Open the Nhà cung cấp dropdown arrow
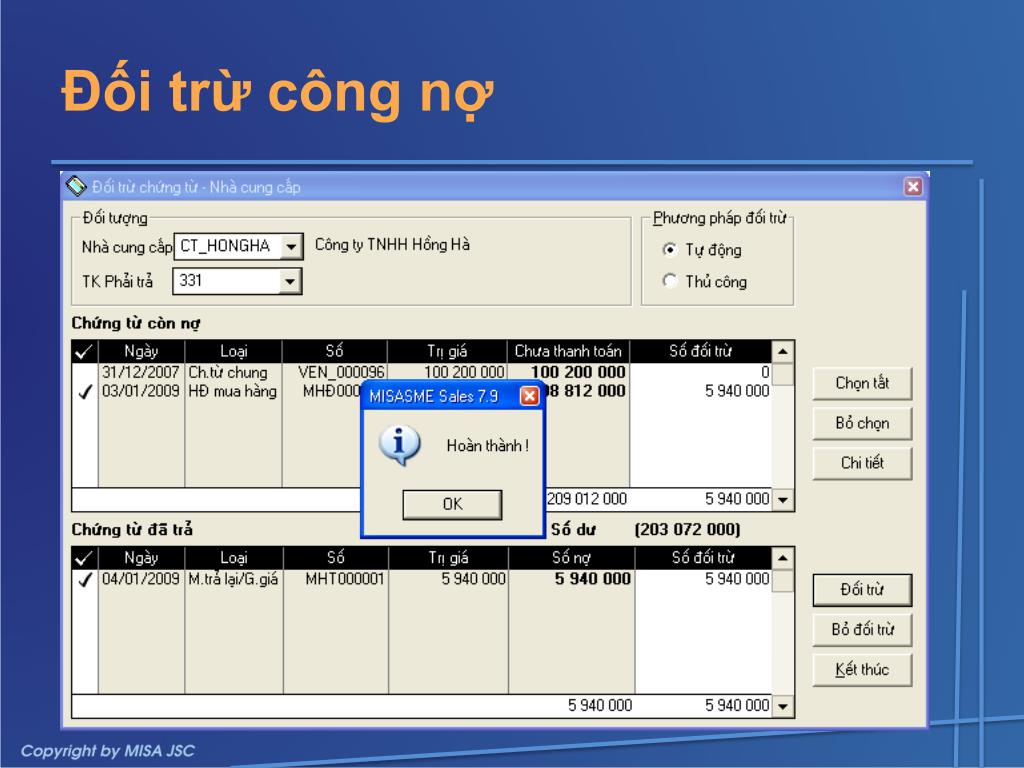Viewport: 1024px width, 768px height. [291, 247]
